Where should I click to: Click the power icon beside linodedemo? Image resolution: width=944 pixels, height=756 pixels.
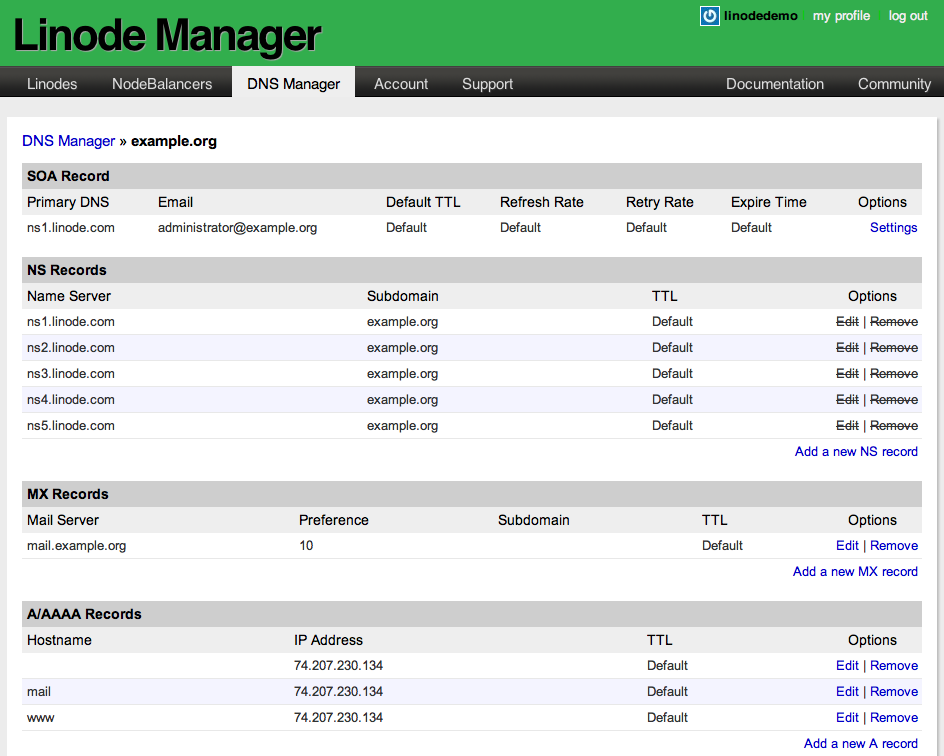coord(709,16)
